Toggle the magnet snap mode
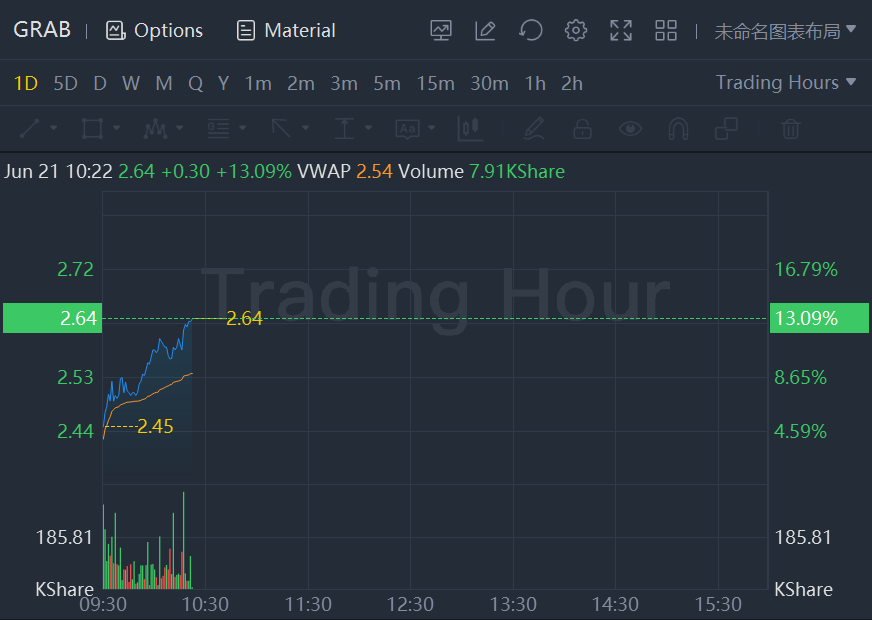 pos(678,128)
